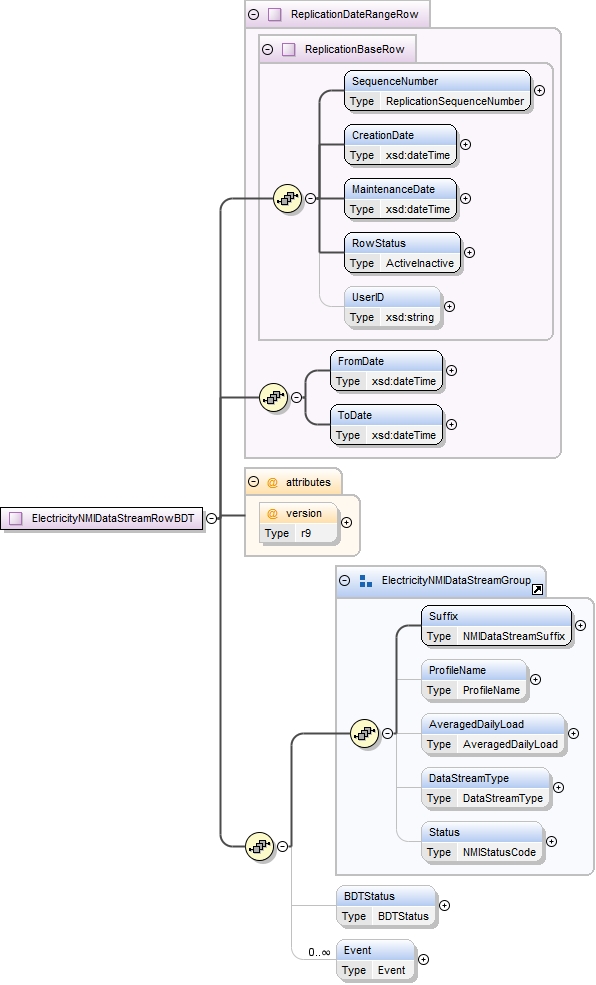Click the @ icon of version attribute
596x985 pixels.
pyautogui.click(x=272, y=514)
